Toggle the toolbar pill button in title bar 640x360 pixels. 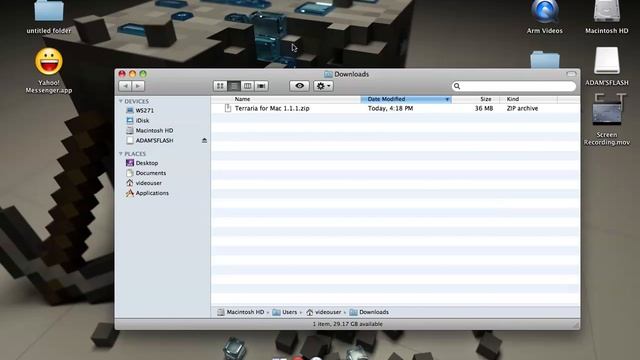click(x=571, y=74)
